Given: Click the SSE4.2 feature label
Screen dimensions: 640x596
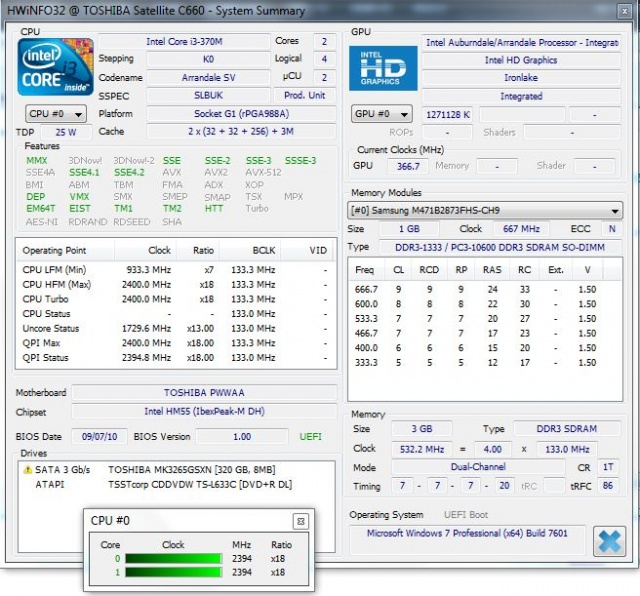Looking at the screenshot, I should coord(129,173).
